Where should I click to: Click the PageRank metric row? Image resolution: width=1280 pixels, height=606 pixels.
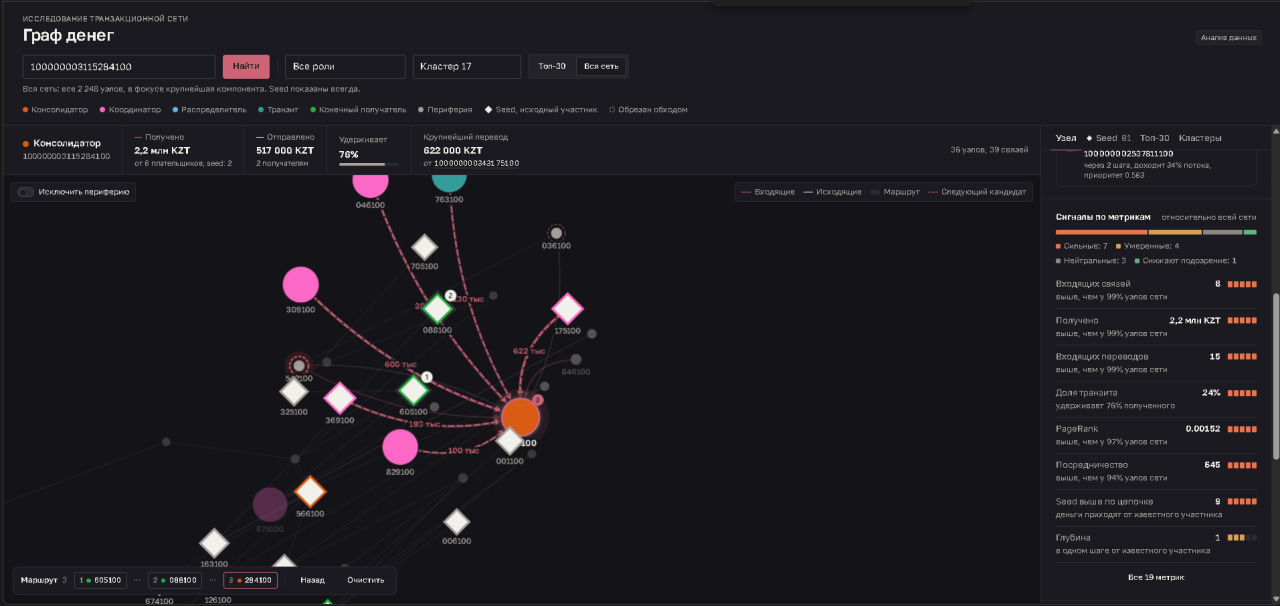(1156, 434)
